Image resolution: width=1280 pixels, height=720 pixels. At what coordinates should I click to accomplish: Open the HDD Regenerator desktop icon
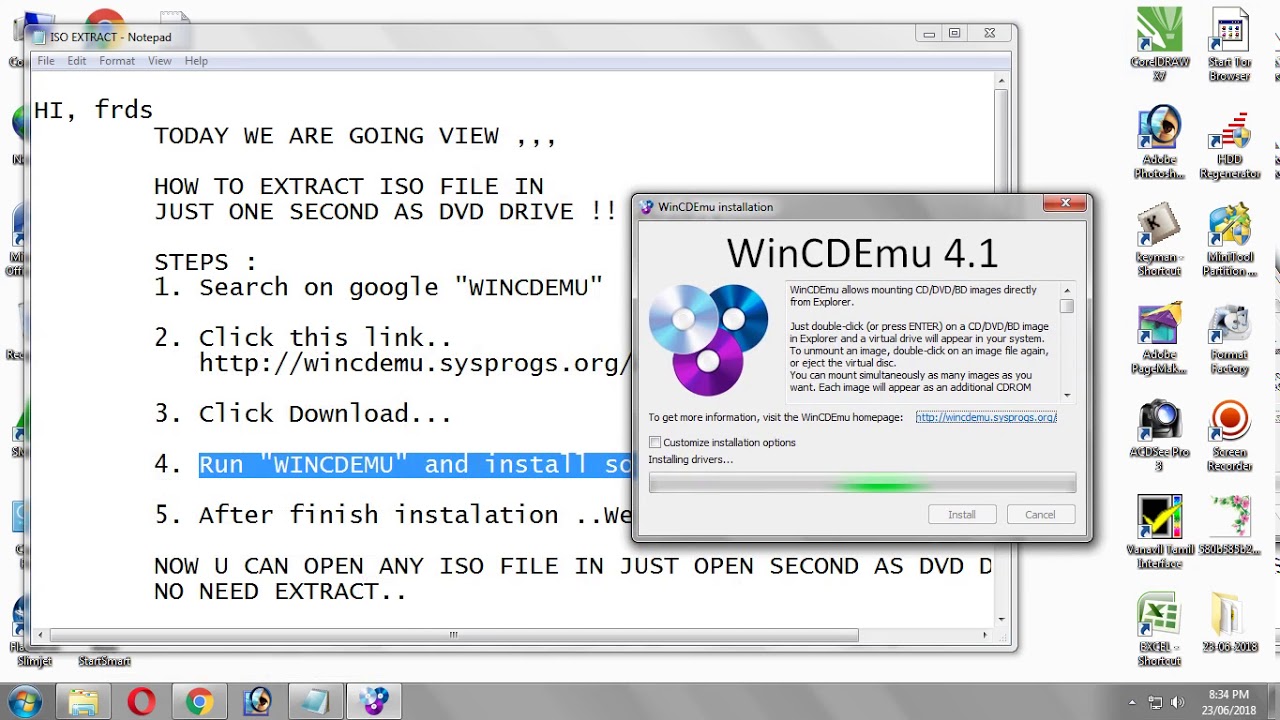[1229, 142]
